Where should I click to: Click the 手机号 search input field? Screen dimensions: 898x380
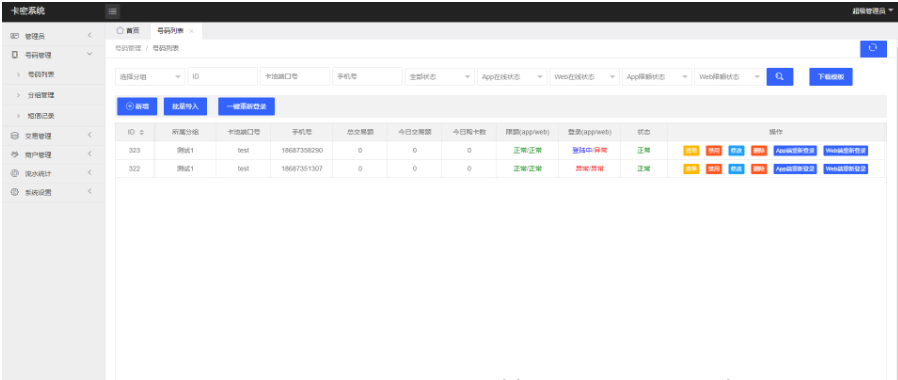click(367, 77)
